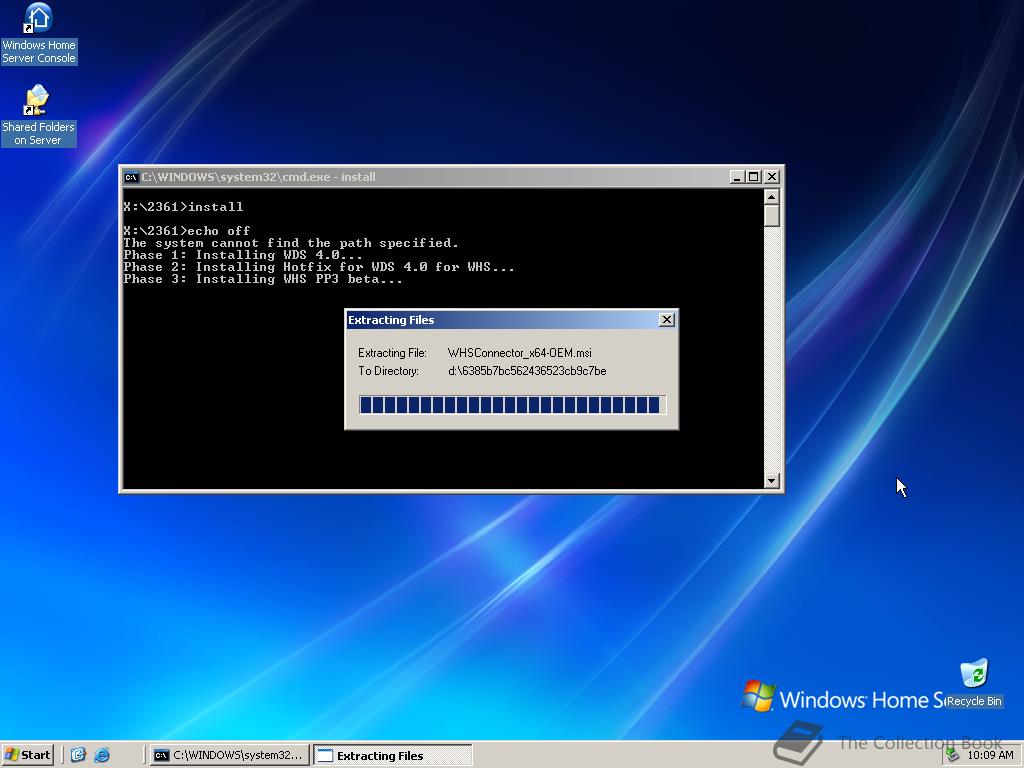Launch Show Desktop from Quick Launch
This screenshot has height=768, width=1024.
tap(78, 755)
